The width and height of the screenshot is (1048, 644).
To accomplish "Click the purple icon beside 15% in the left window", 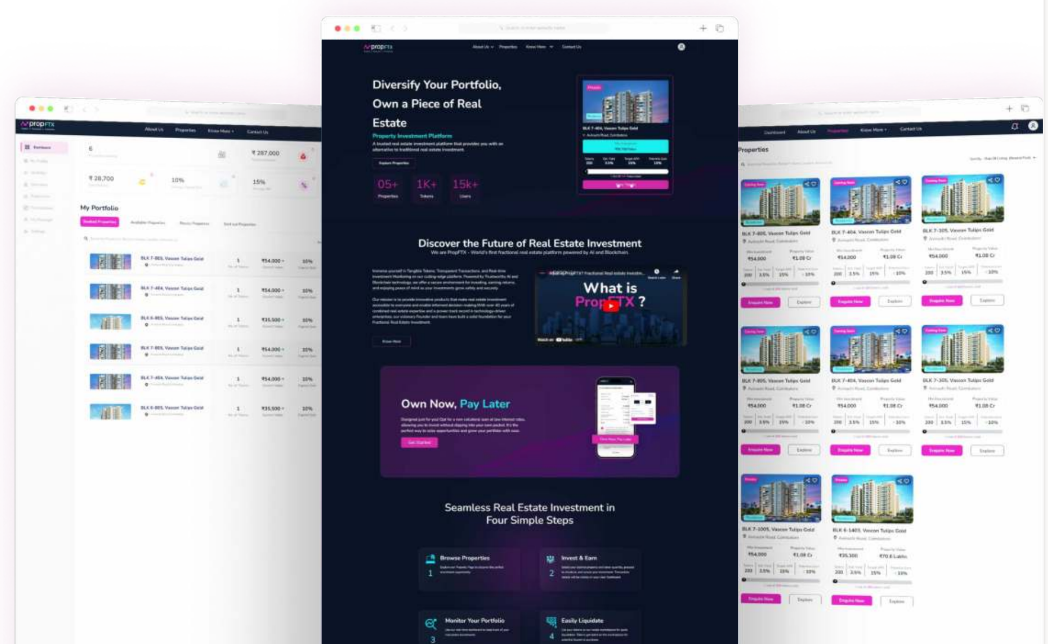I will (x=304, y=185).
